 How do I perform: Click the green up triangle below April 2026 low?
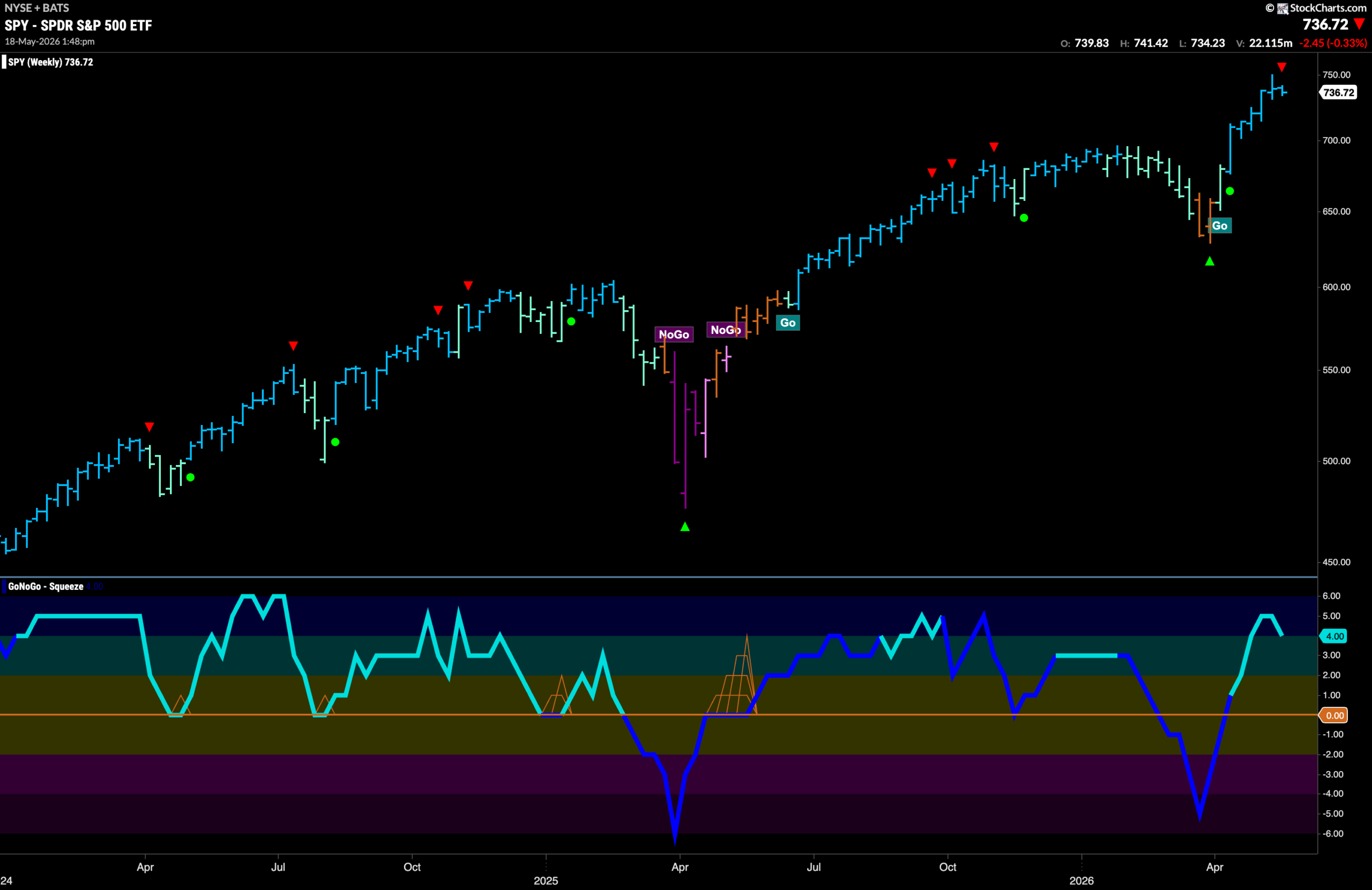tap(1210, 261)
